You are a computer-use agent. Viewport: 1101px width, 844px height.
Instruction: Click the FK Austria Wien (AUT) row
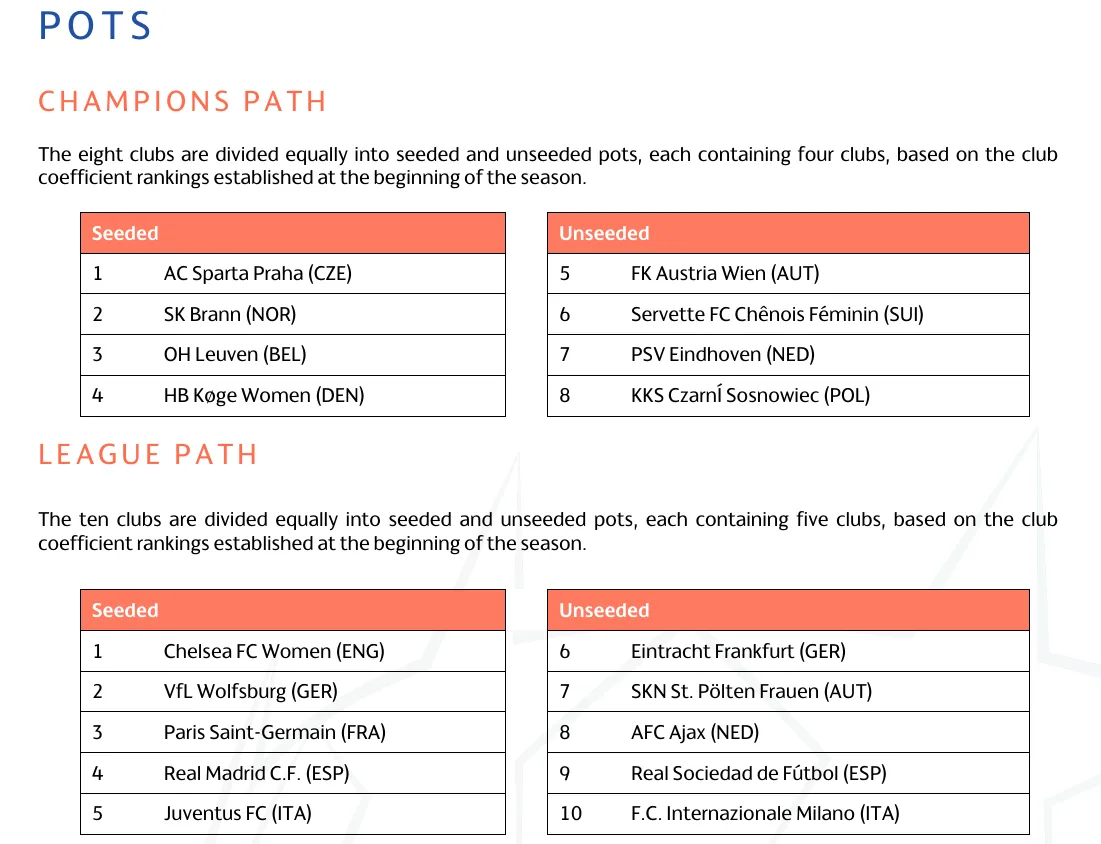click(x=788, y=274)
